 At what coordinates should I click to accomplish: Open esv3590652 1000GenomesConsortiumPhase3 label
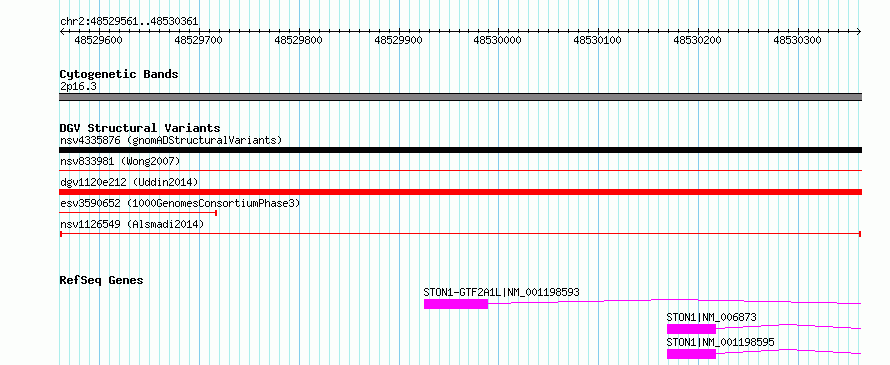pos(180,203)
